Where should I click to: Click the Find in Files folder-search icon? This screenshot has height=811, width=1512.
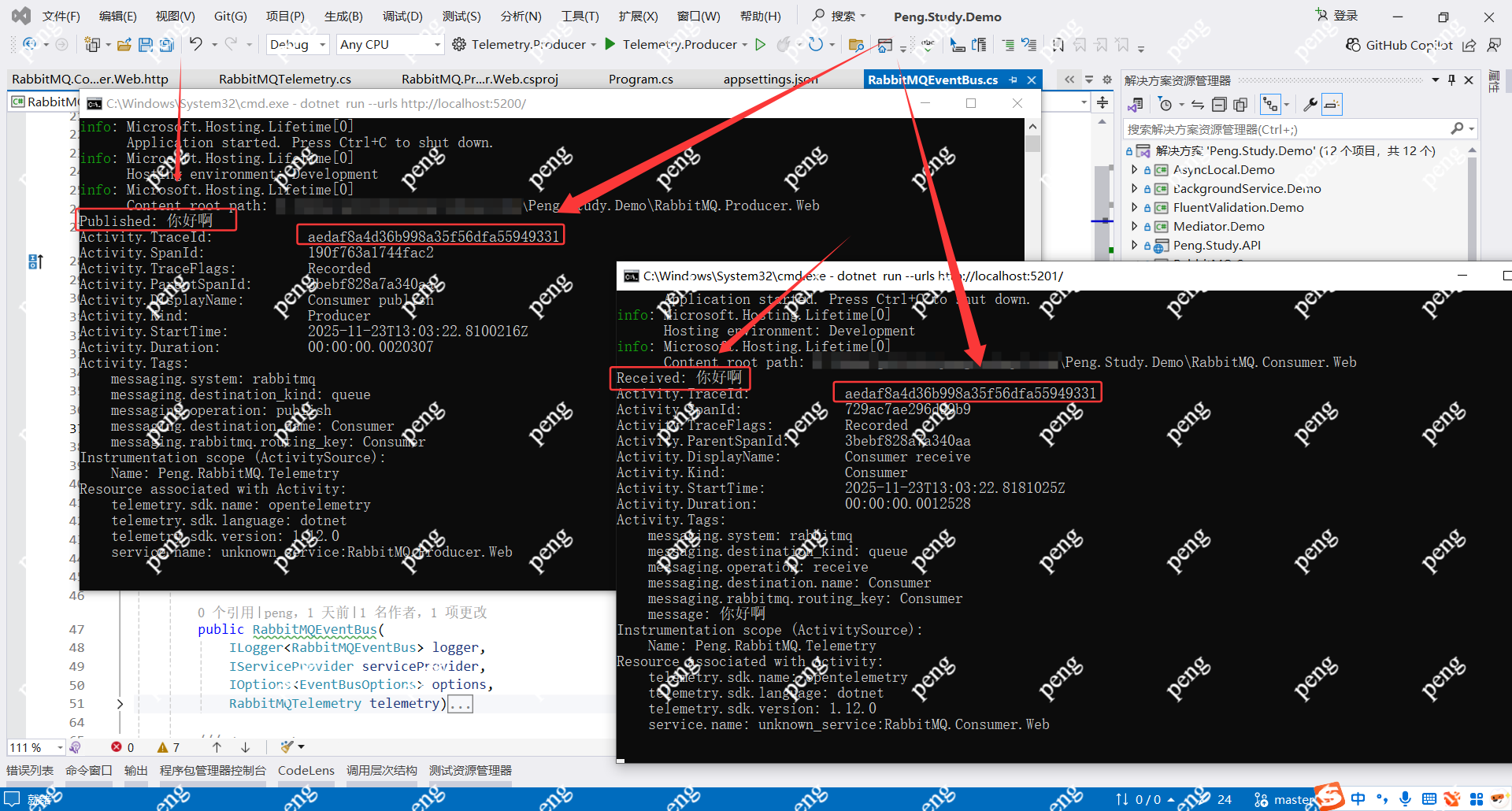(x=857, y=45)
